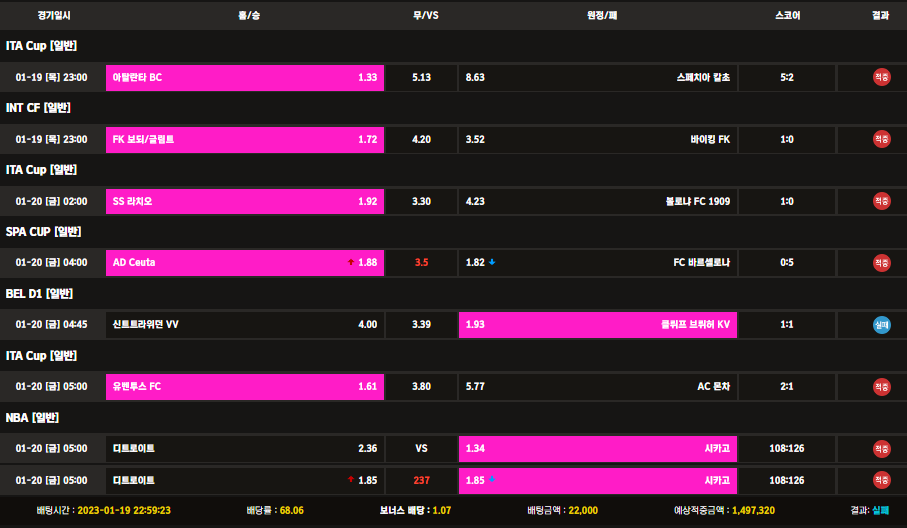Click the red 237 handicap value cell

click(421, 480)
